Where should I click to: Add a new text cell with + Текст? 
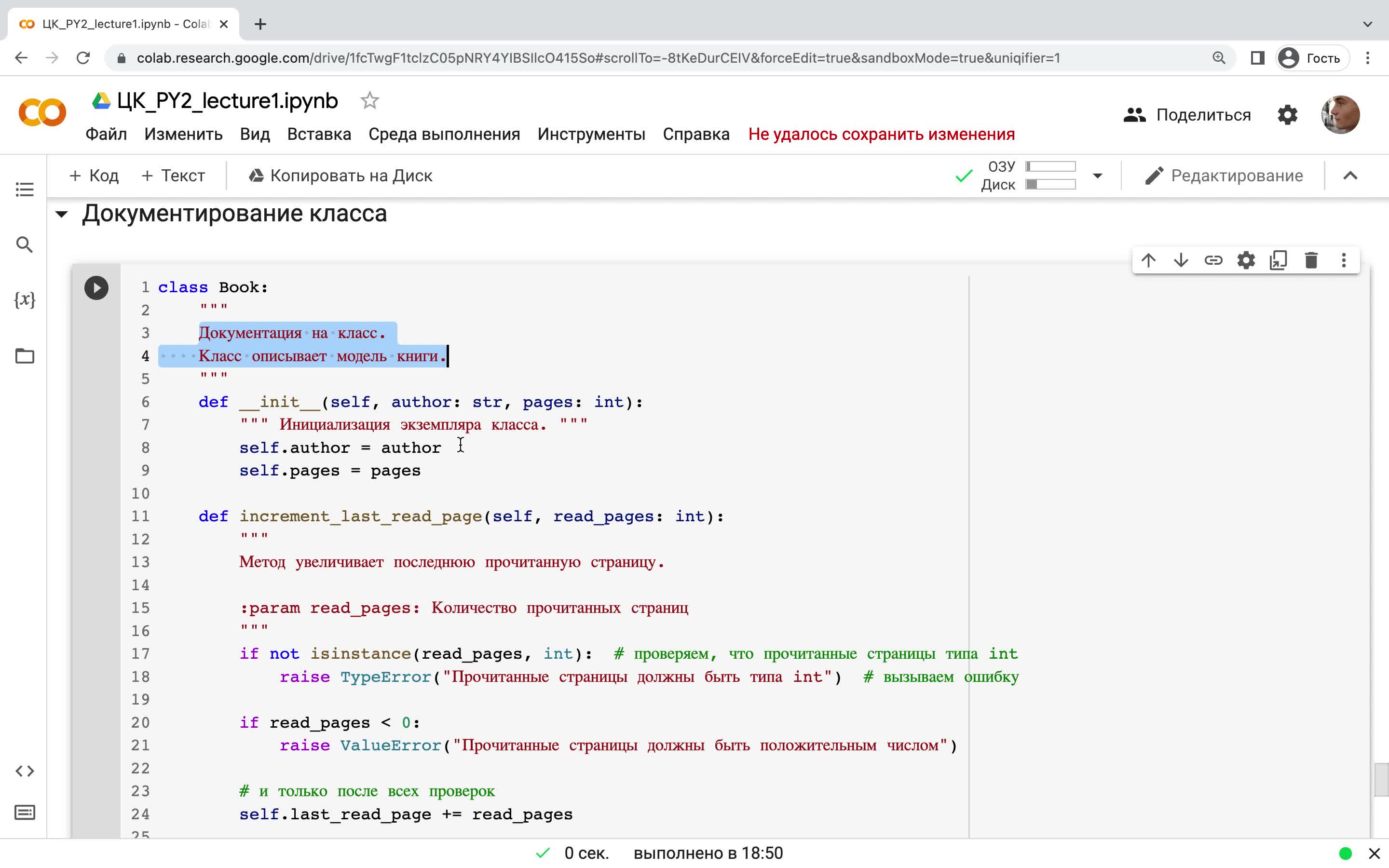tap(173, 176)
